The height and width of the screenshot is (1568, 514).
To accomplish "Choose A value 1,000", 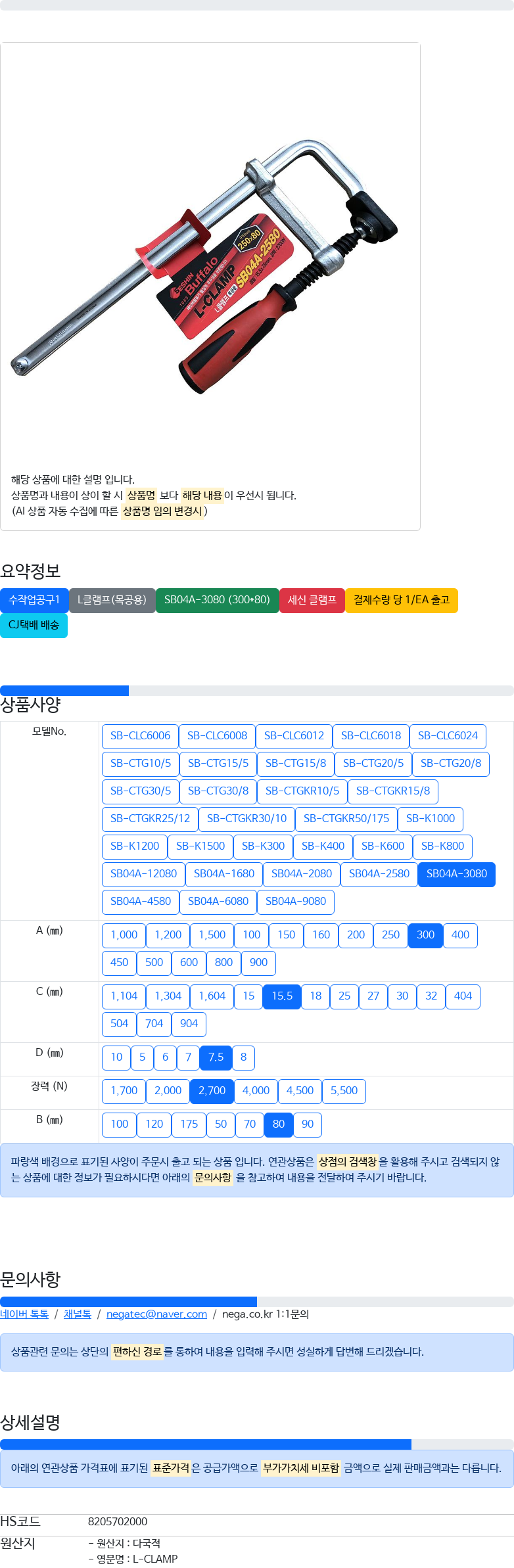I will (x=124, y=935).
